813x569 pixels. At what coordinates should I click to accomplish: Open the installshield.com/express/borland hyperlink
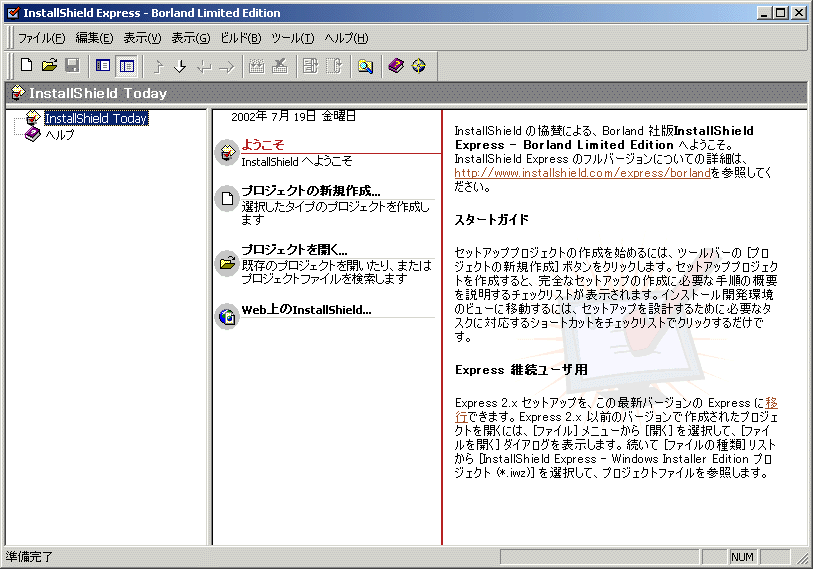click(x=582, y=173)
